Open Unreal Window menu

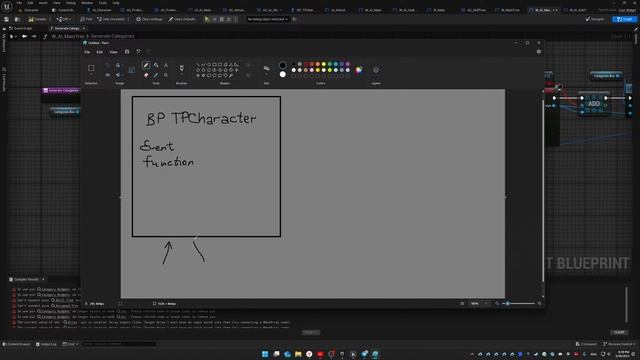coord(87,3)
